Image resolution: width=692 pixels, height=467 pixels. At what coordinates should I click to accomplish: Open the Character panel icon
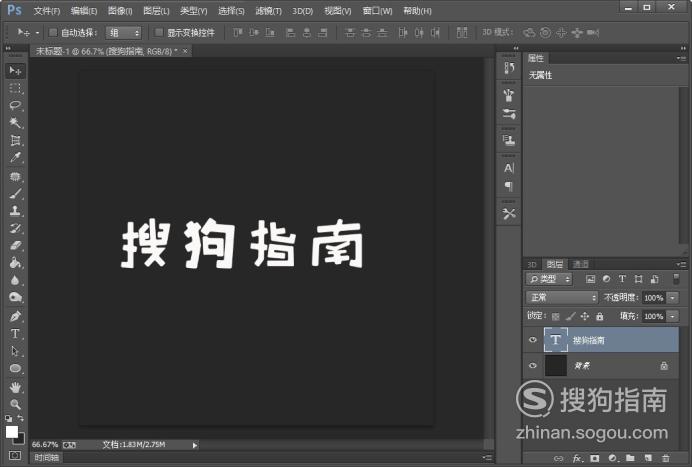509,168
